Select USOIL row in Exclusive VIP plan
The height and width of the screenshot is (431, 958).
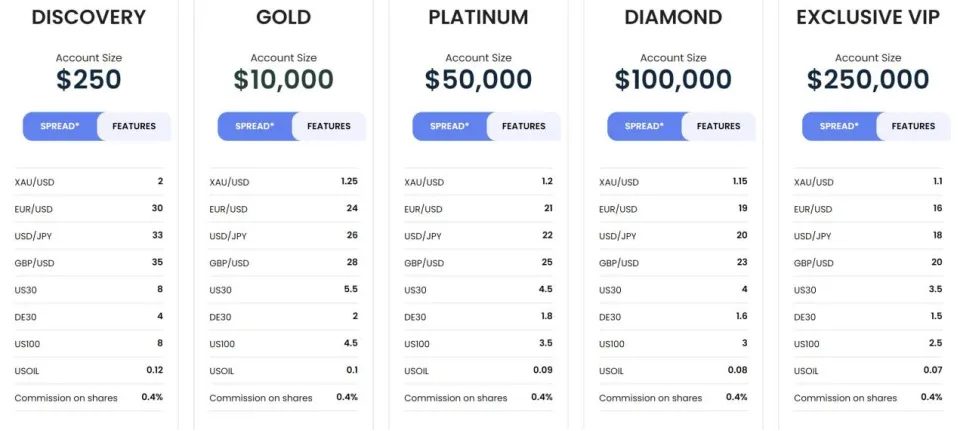point(868,370)
